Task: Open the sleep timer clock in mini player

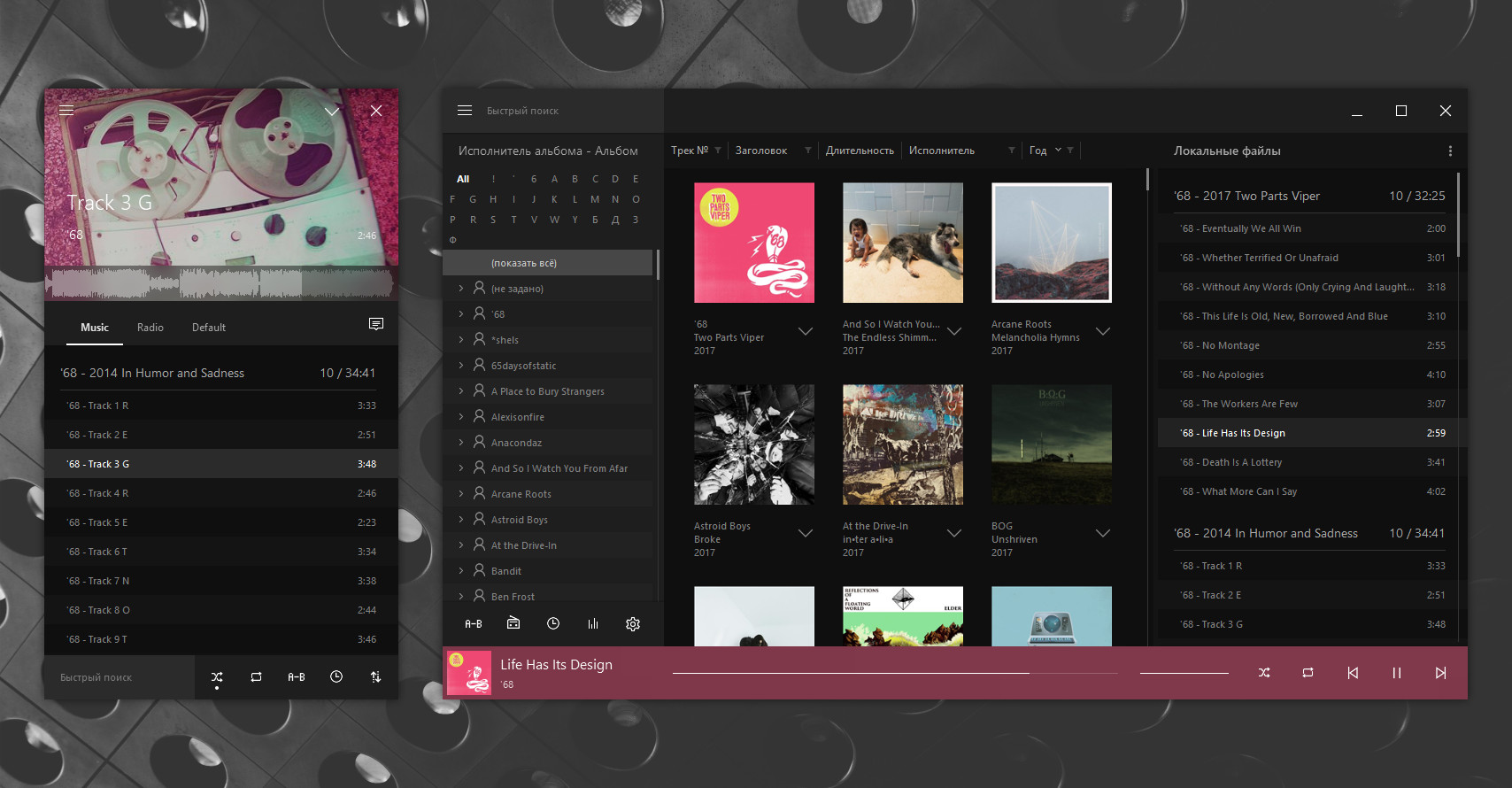Action: coord(336,677)
